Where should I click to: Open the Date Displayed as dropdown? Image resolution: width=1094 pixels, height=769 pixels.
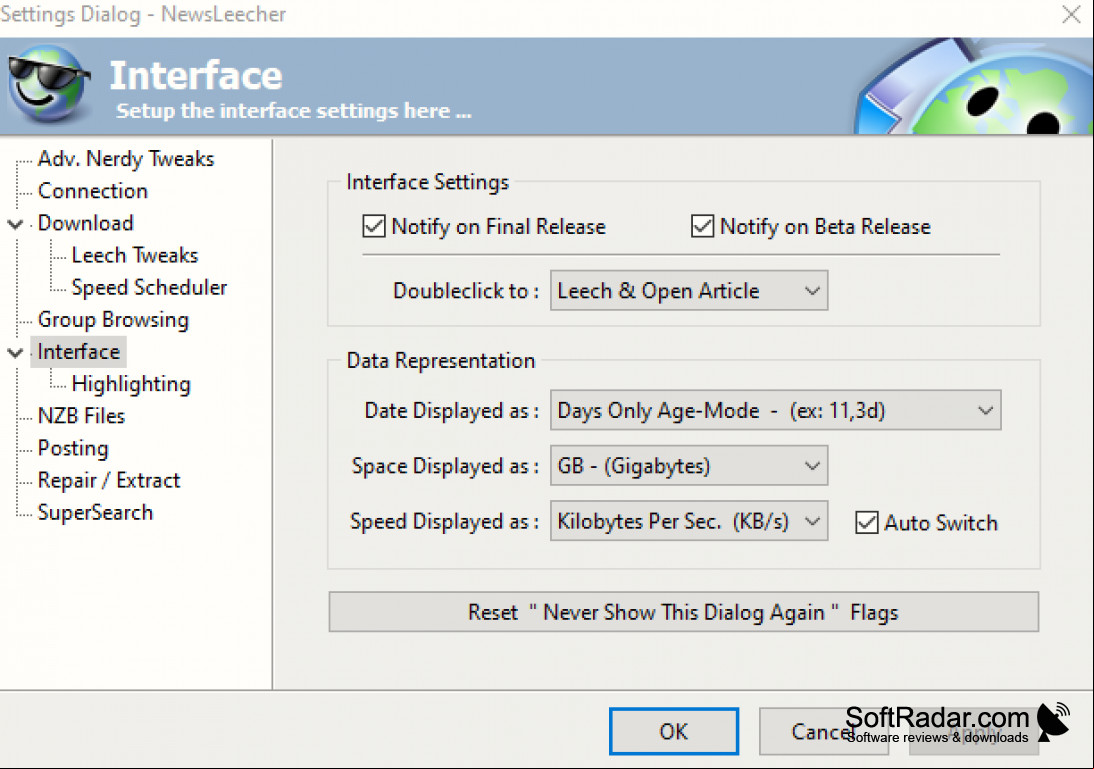click(775, 410)
